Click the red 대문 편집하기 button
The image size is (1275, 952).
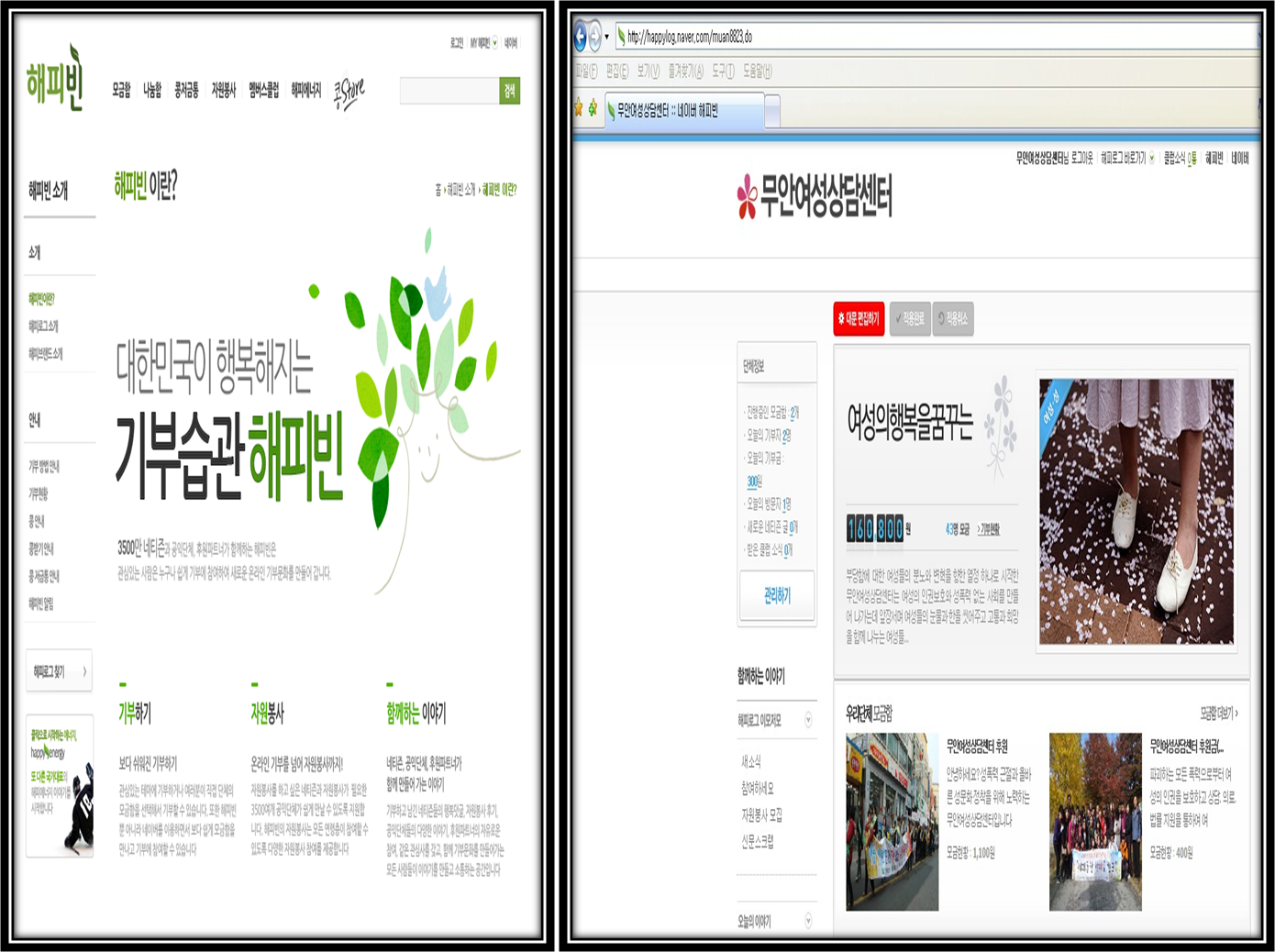(859, 318)
